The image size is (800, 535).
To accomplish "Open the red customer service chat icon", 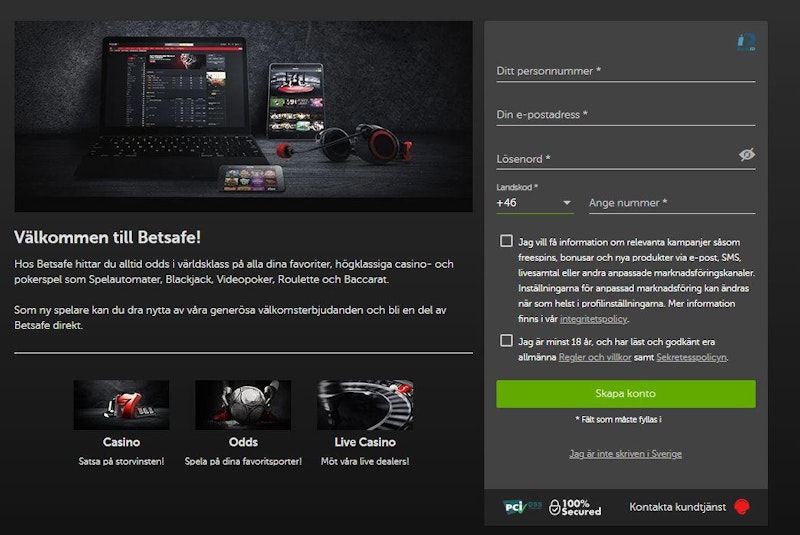I will point(742,507).
